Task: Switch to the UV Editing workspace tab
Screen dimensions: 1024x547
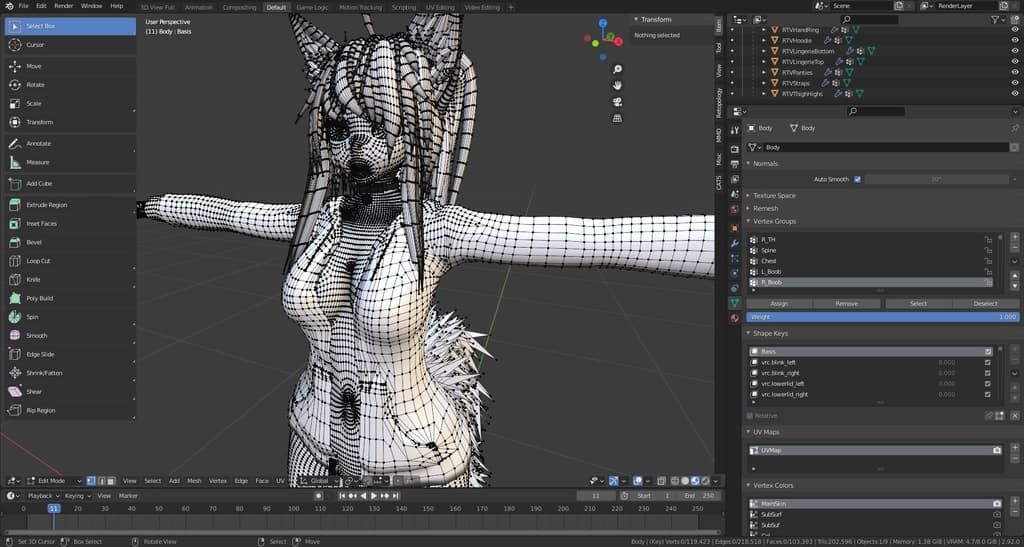Action: point(439,7)
